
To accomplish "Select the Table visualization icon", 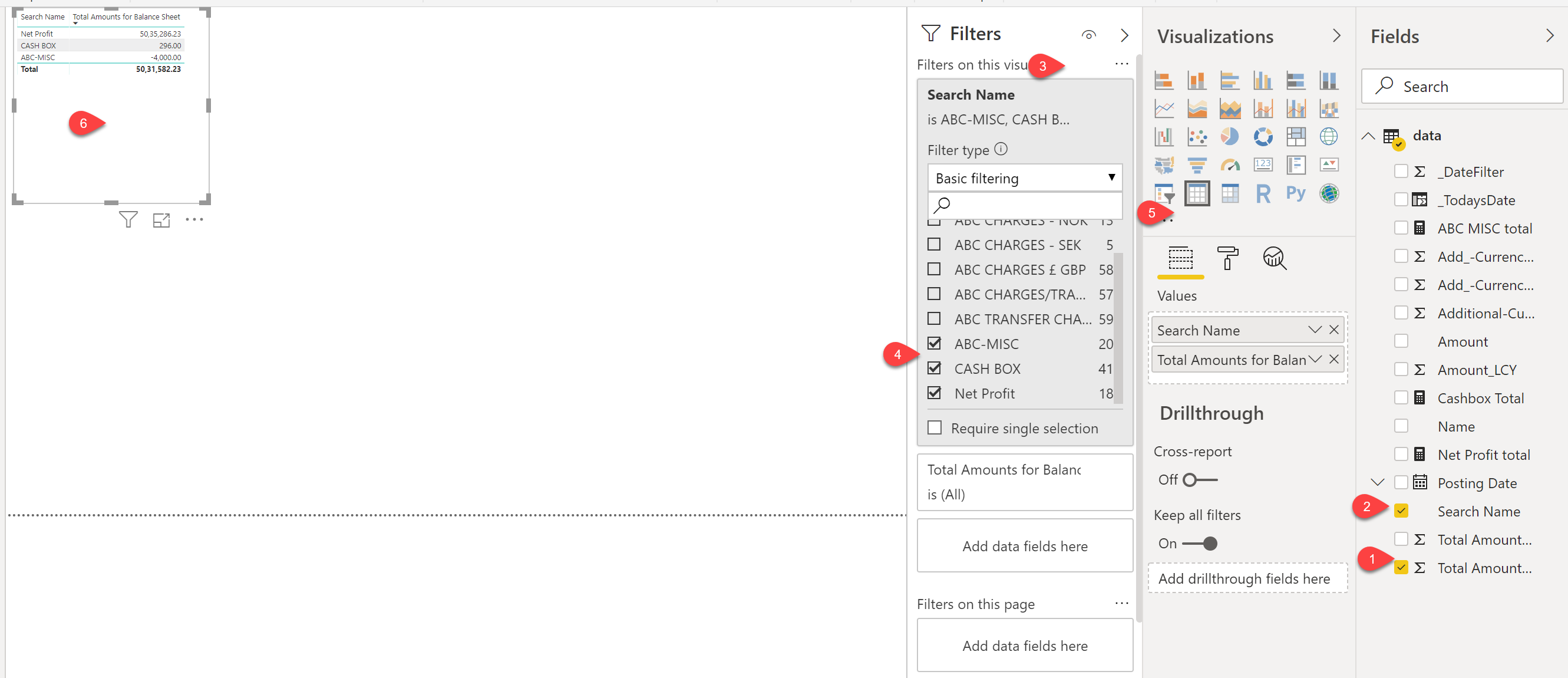I will 1197,193.
